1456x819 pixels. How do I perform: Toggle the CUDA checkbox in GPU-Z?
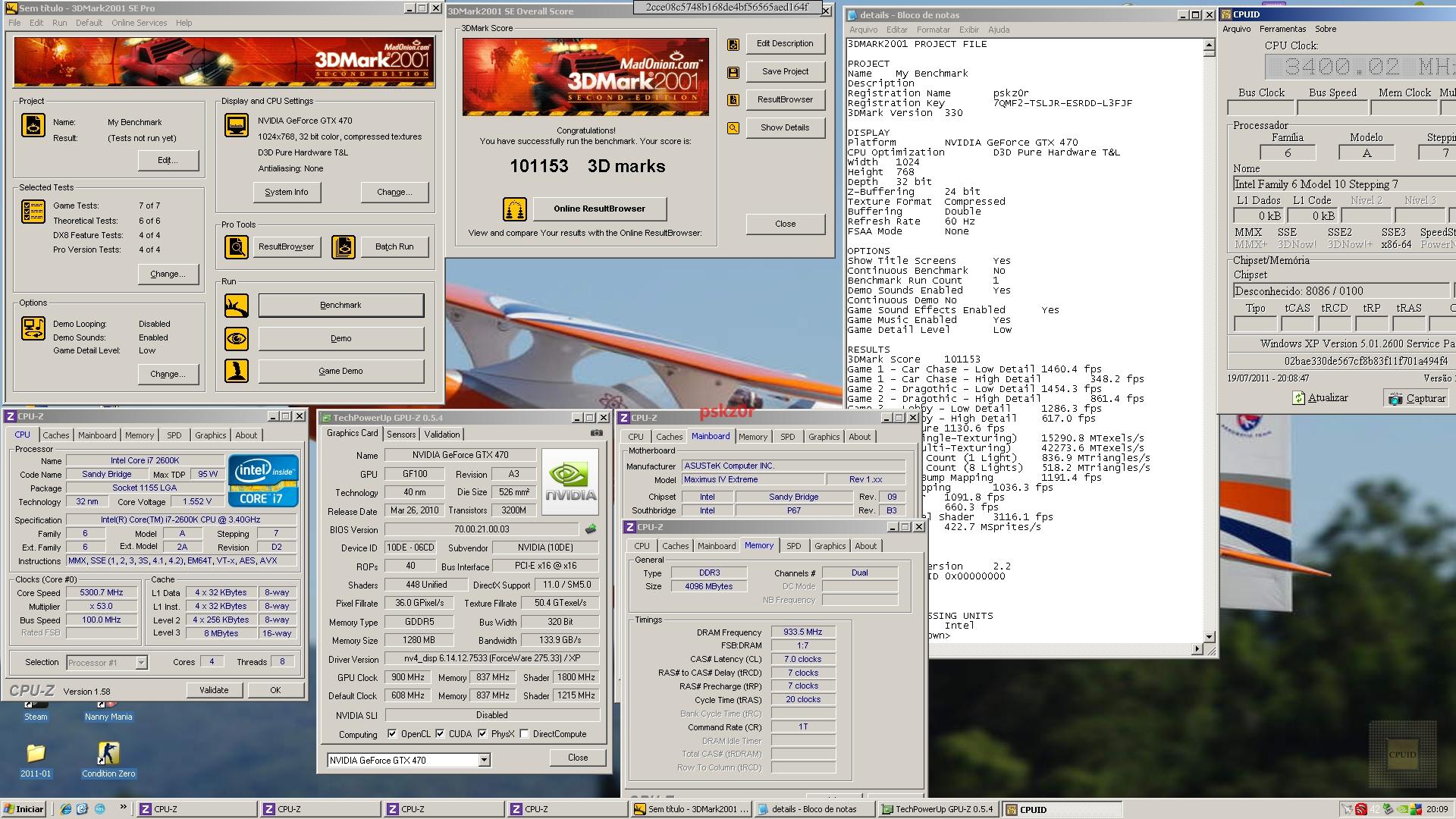tap(440, 734)
